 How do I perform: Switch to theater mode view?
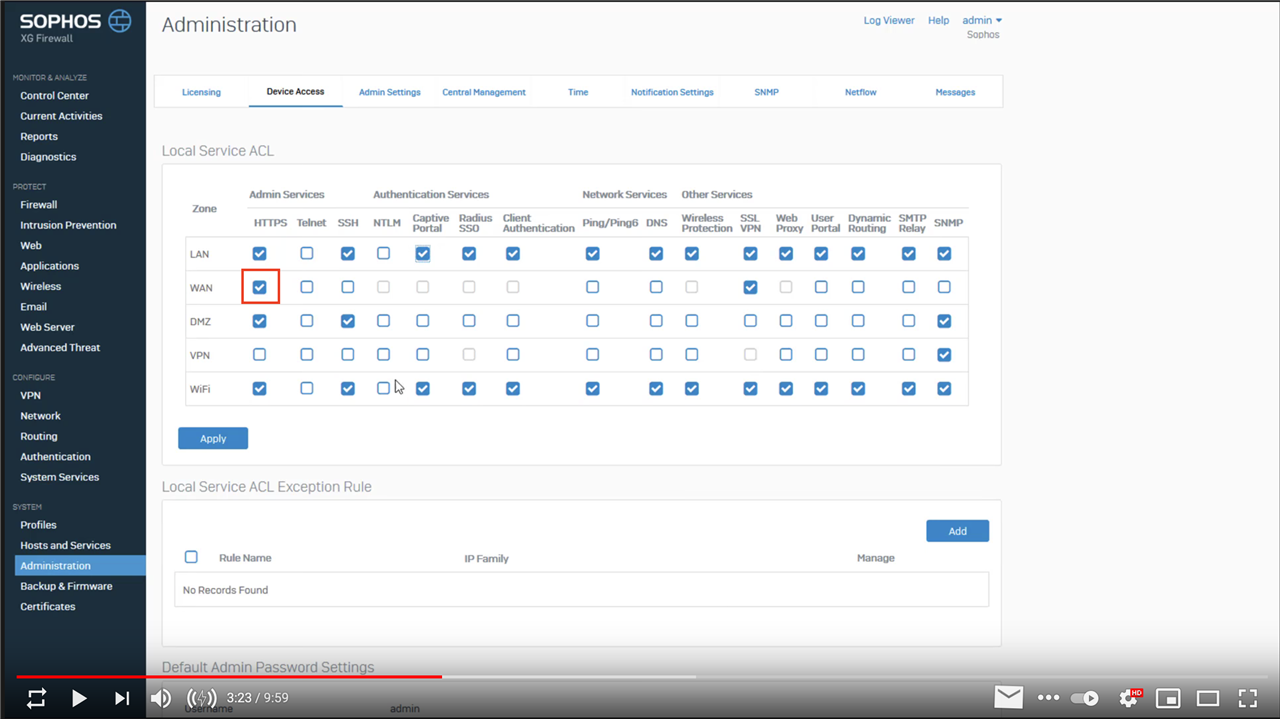1208,698
